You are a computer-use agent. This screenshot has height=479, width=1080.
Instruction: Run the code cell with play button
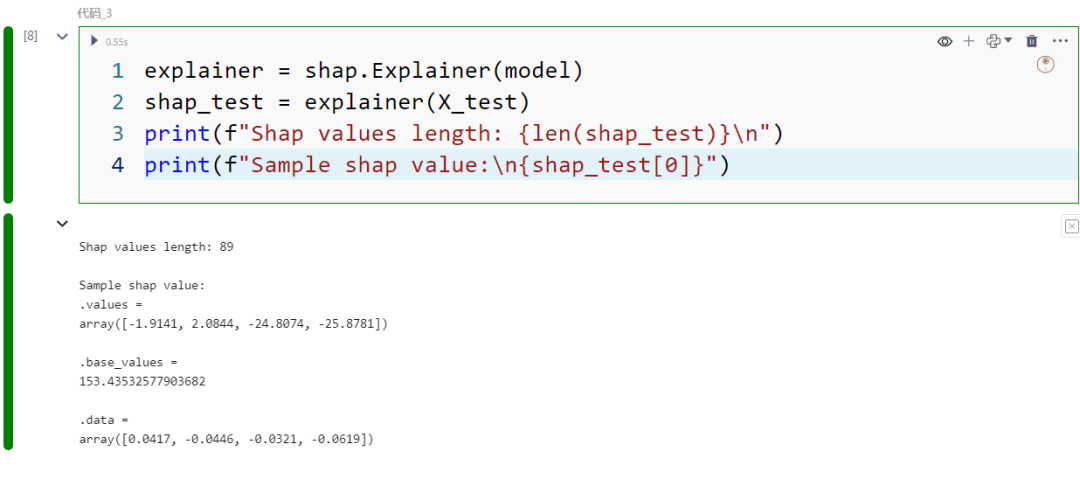click(x=94, y=41)
